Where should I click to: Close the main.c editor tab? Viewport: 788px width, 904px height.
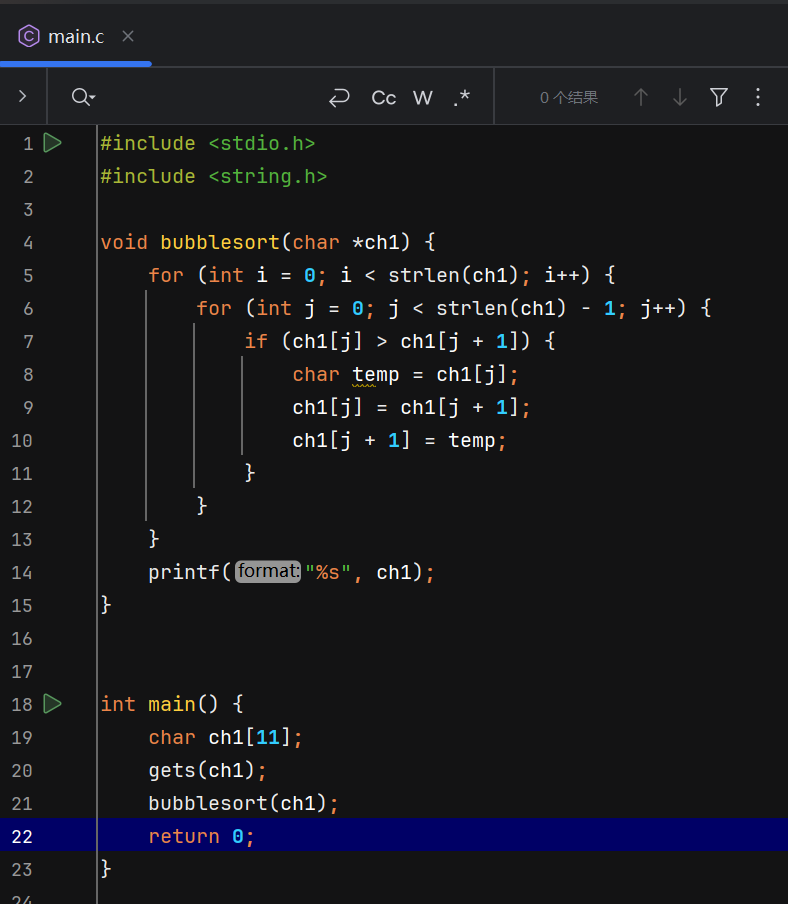point(127,36)
